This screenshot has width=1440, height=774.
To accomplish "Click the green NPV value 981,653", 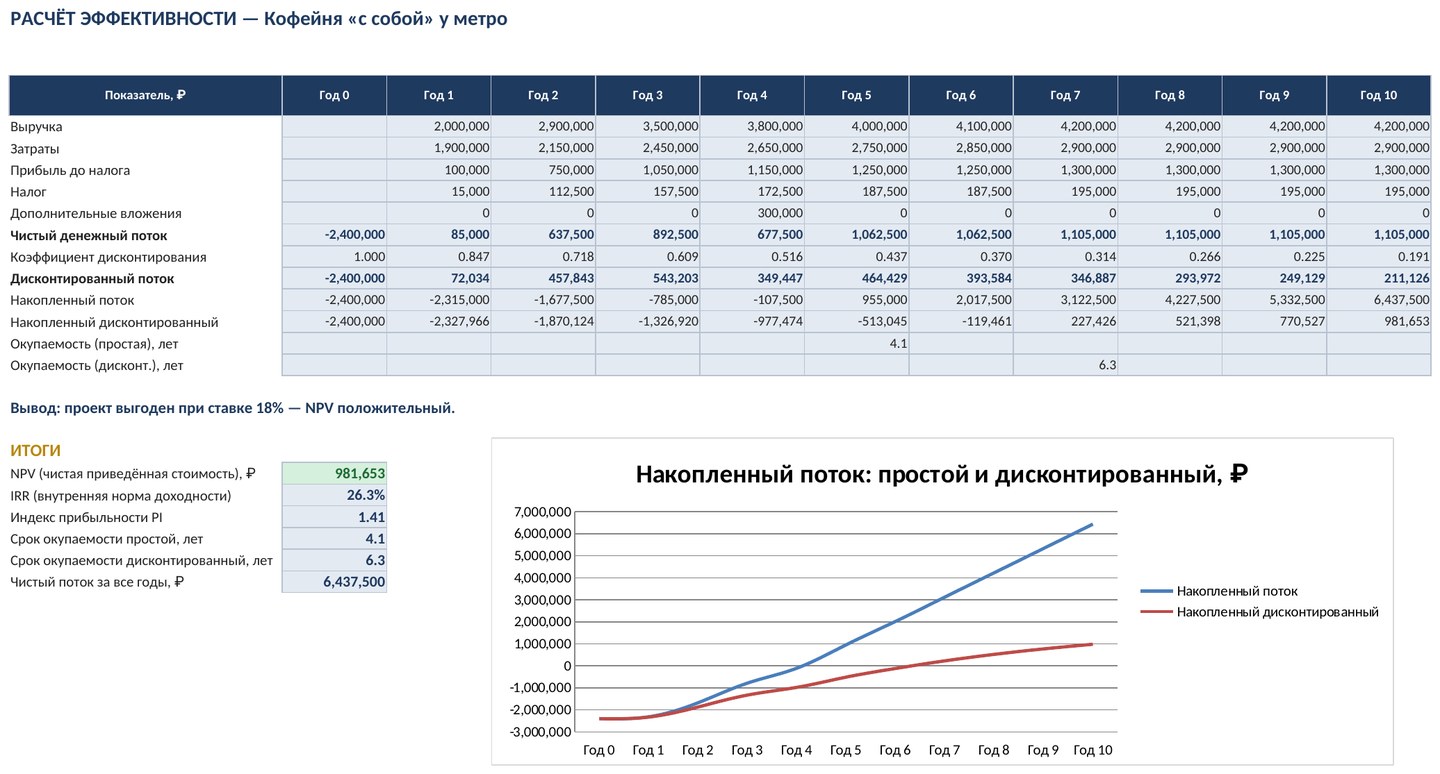I will [x=334, y=474].
